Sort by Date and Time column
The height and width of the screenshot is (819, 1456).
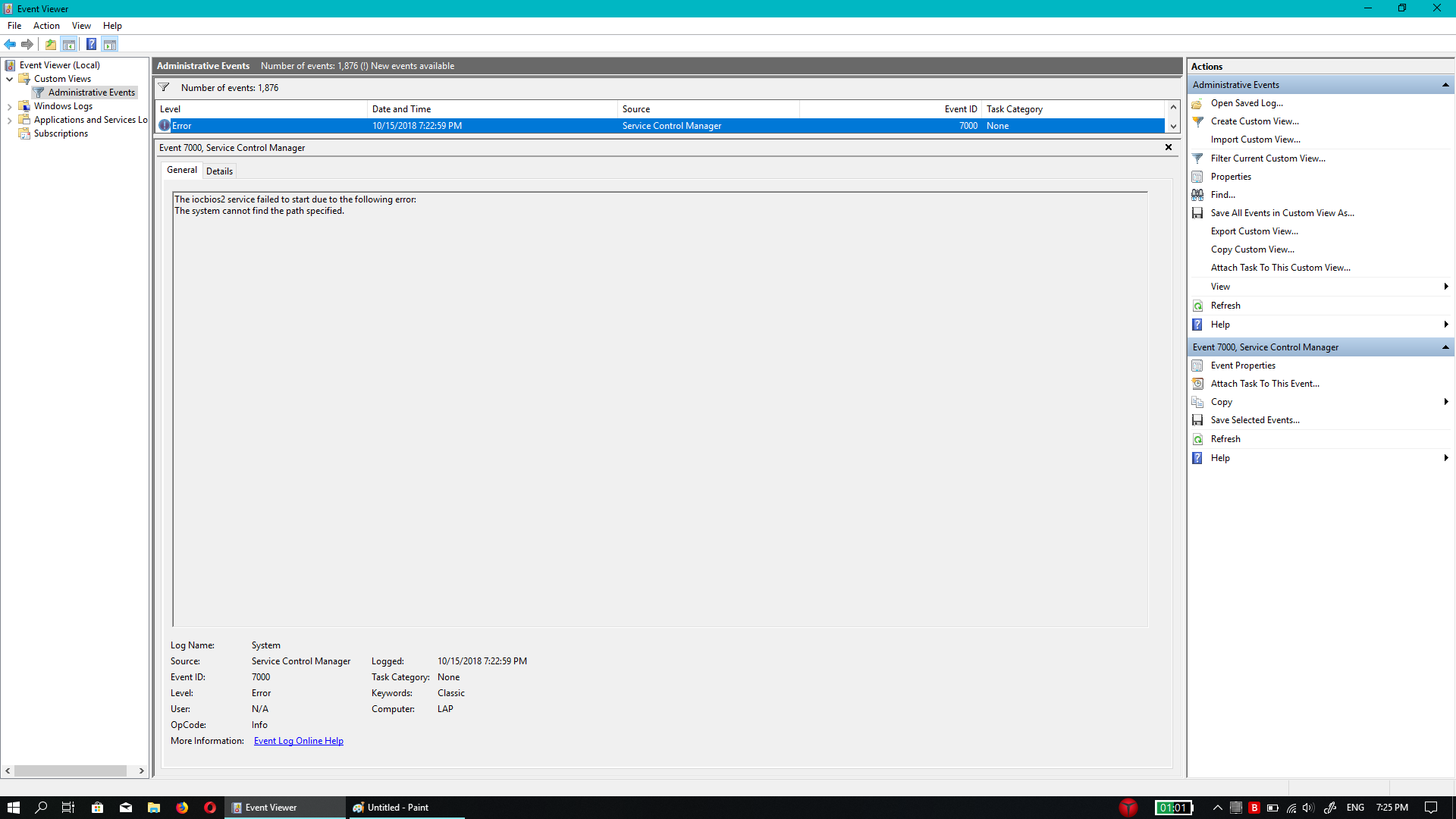(x=492, y=109)
